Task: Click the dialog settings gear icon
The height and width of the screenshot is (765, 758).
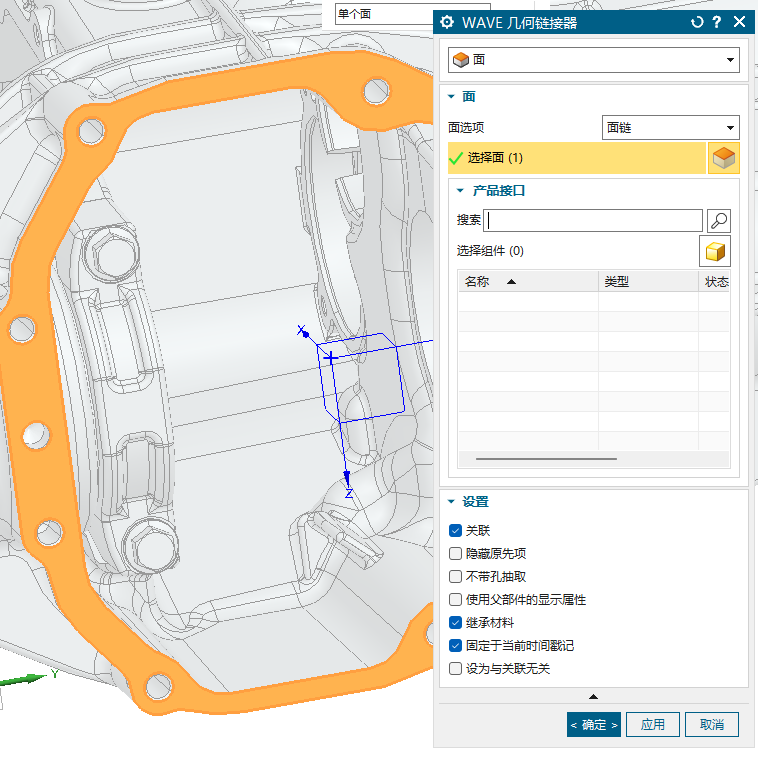Action: [447, 23]
